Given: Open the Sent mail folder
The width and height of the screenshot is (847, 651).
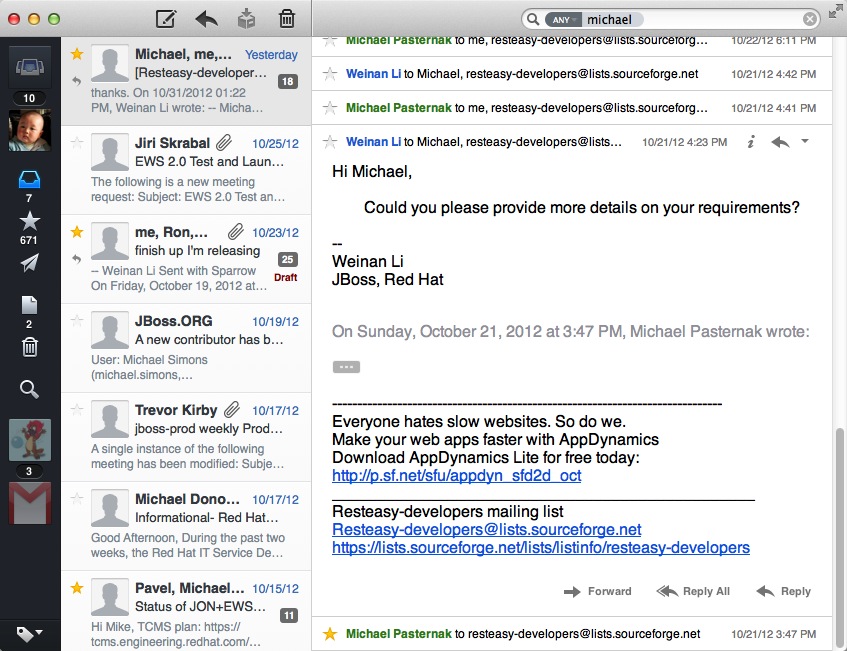Looking at the screenshot, I should click(x=29, y=263).
